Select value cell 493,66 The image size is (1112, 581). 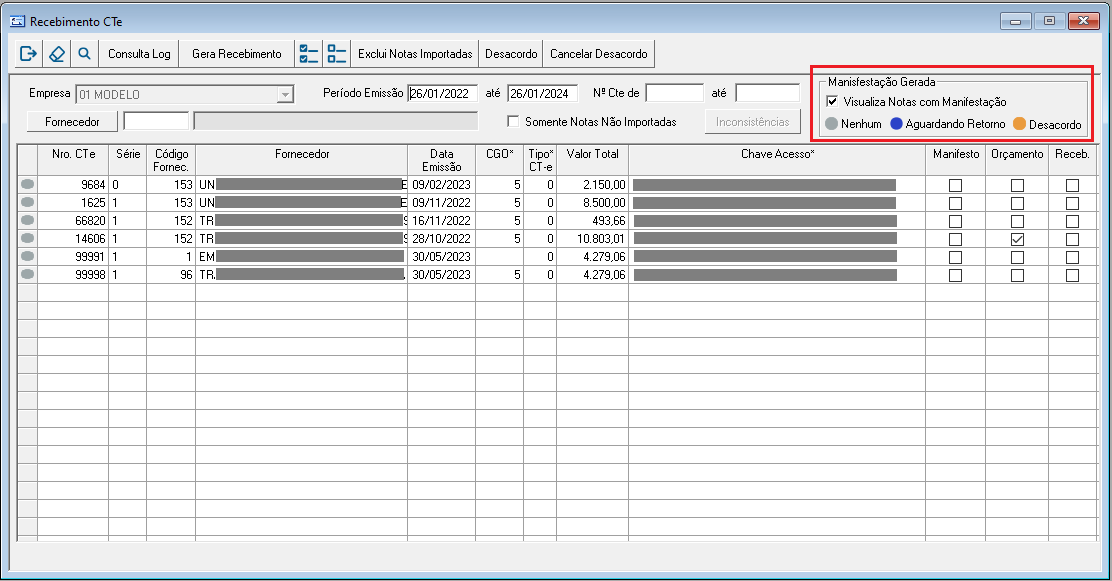click(592, 221)
